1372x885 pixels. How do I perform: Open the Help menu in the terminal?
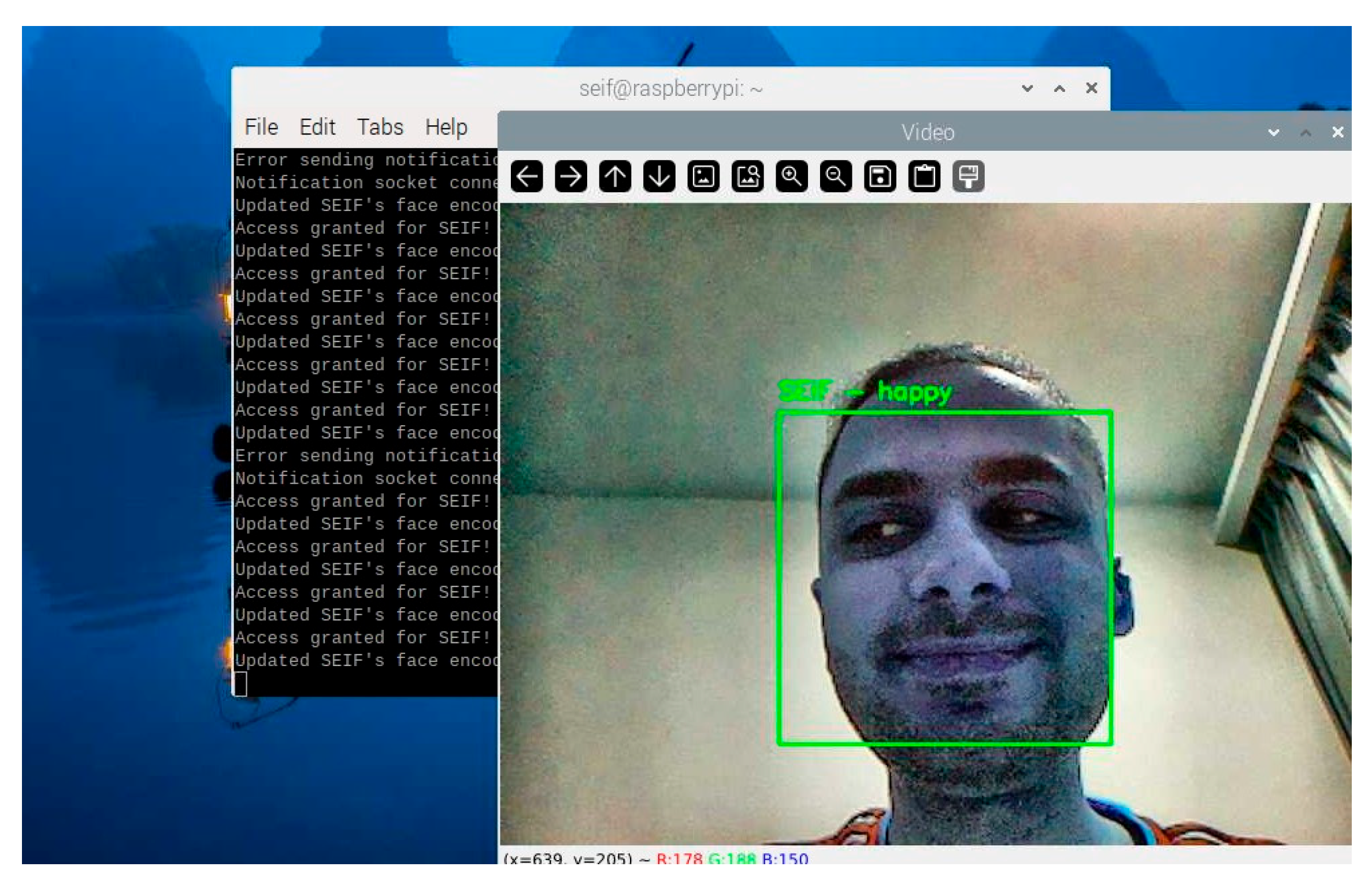446,127
